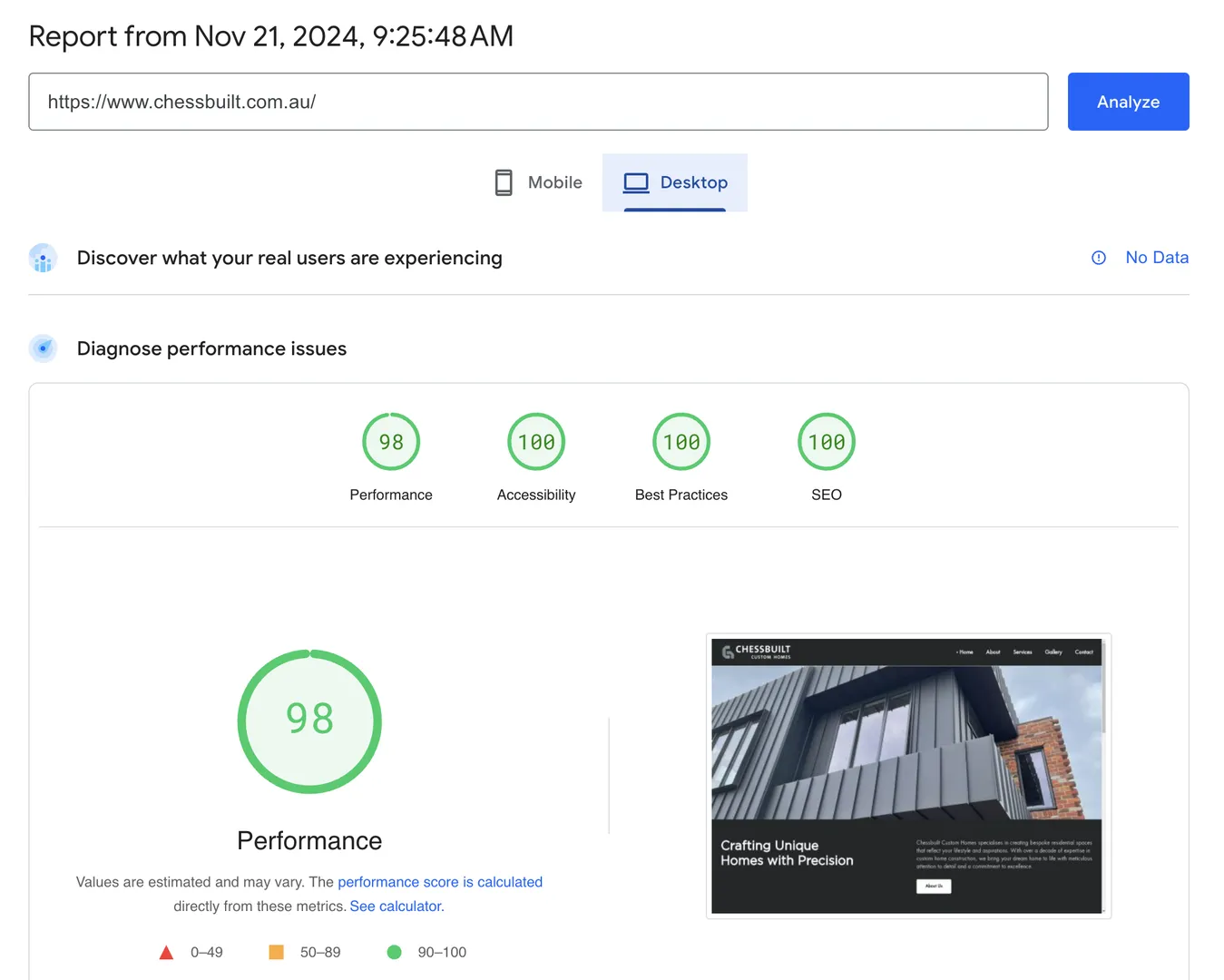Jump to the Best Practices 100 gauge
Viewport: 1224px width, 980px height.
(681, 442)
